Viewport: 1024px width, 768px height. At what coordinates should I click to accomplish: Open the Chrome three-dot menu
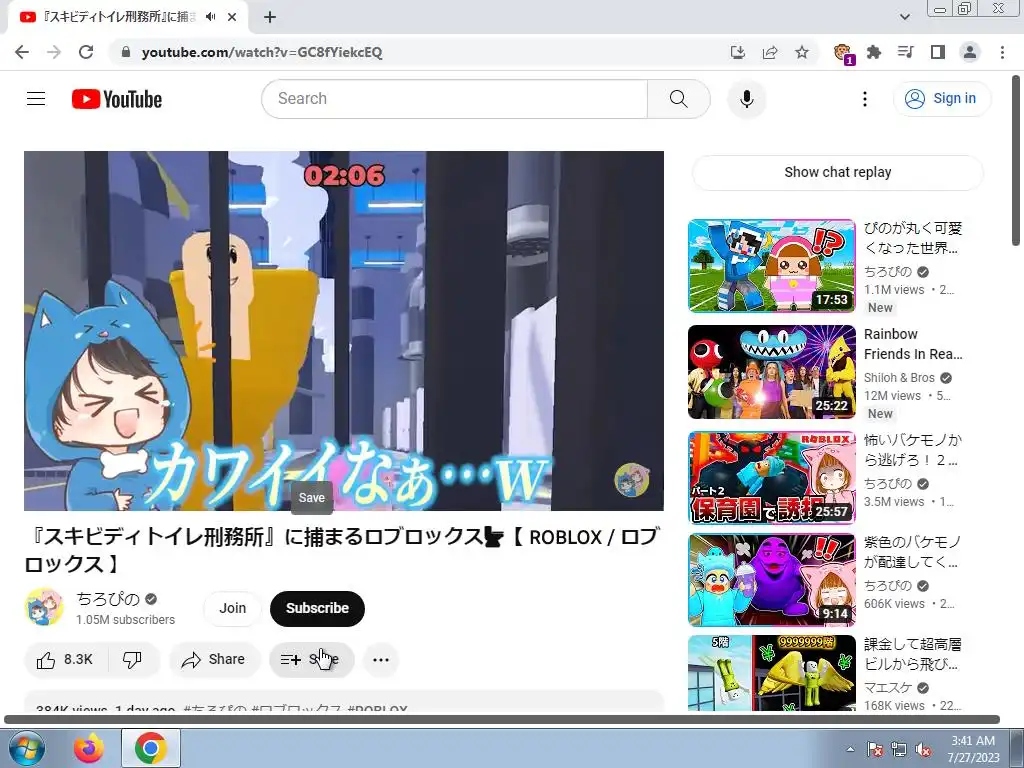[x=1002, y=52]
